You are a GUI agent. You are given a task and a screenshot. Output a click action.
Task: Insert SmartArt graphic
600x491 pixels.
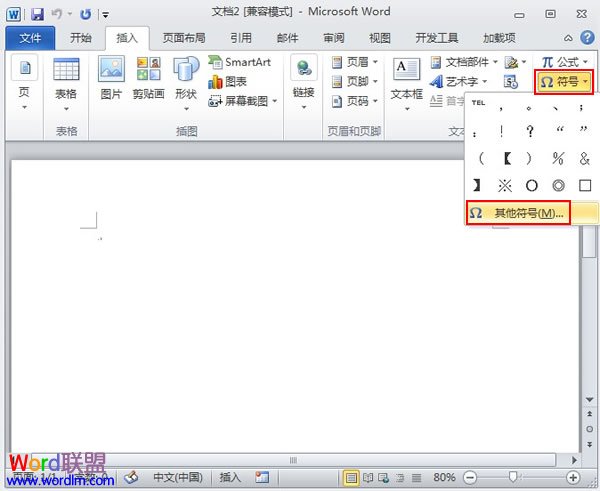click(x=239, y=62)
